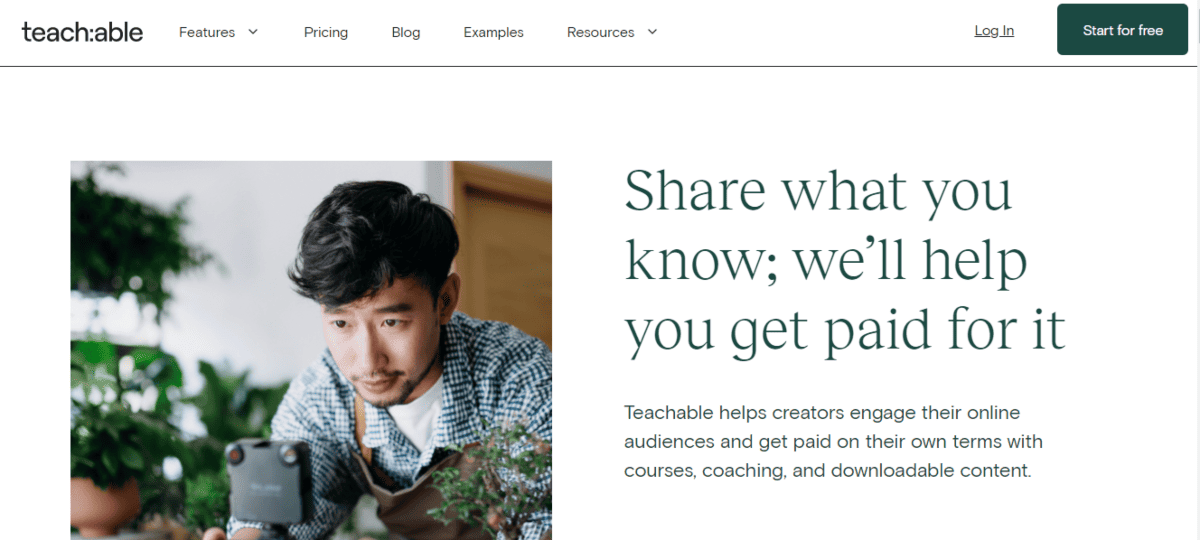This screenshot has height=540, width=1200.
Task: Expand the Features dropdown chevron
Action: coord(253,32)
